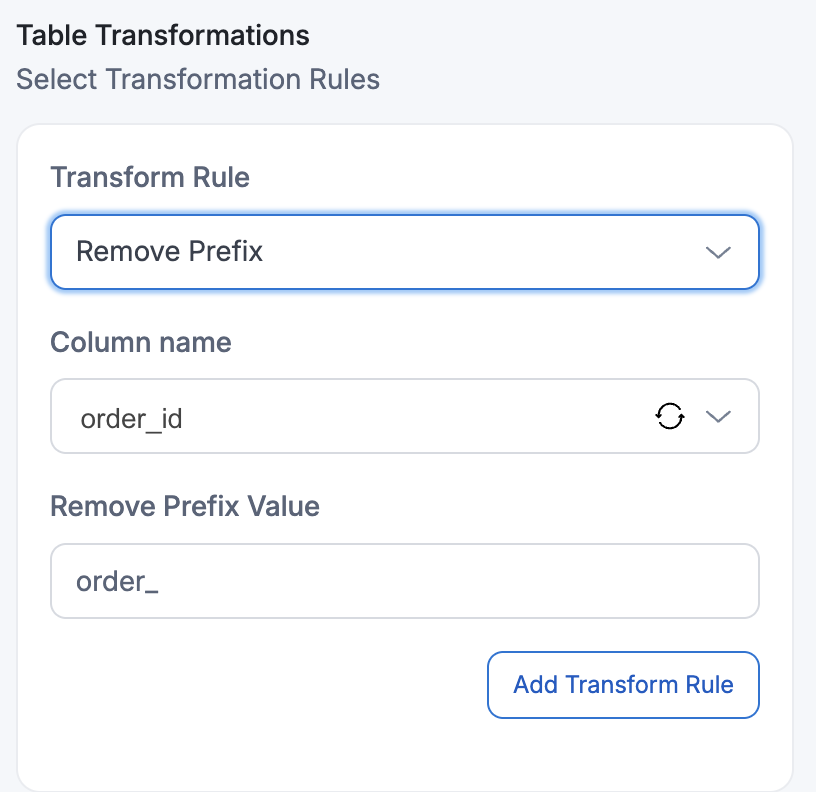
Task: Click blank card area below Add Transform Rule
Action: (404, 752)
